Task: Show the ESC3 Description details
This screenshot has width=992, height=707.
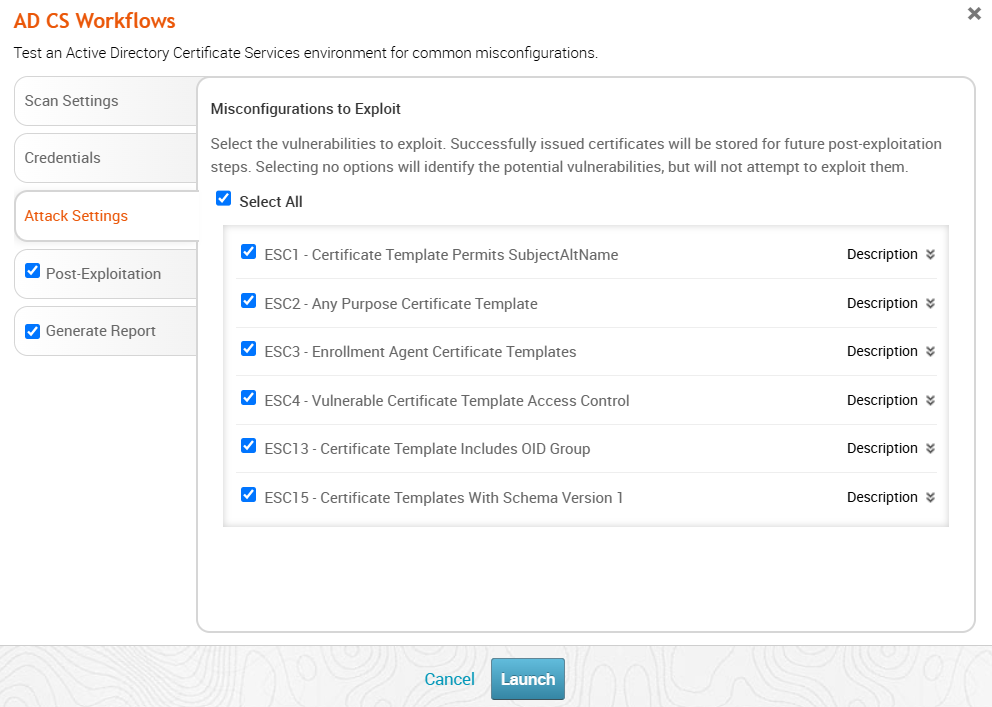Action: tap(890, 352)
